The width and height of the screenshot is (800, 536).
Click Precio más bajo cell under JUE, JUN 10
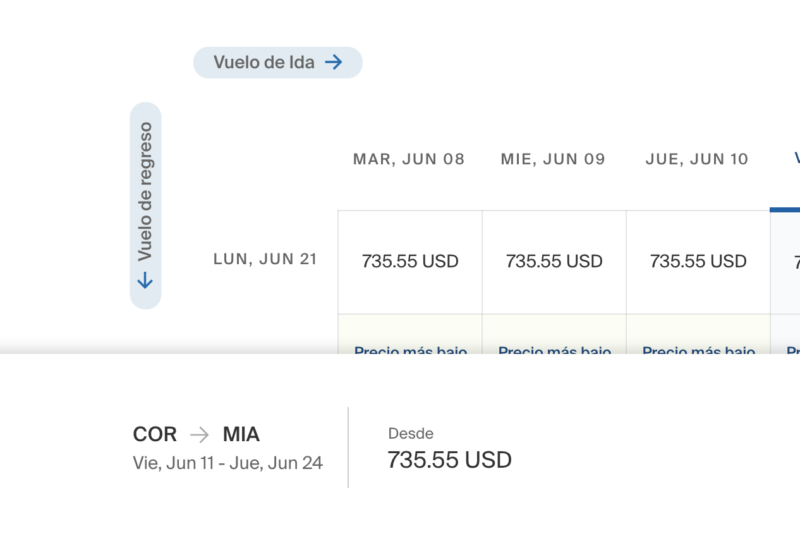coord(698,346)
